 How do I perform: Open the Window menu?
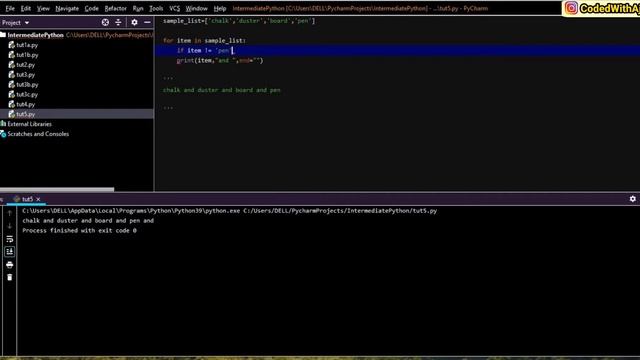196,8
